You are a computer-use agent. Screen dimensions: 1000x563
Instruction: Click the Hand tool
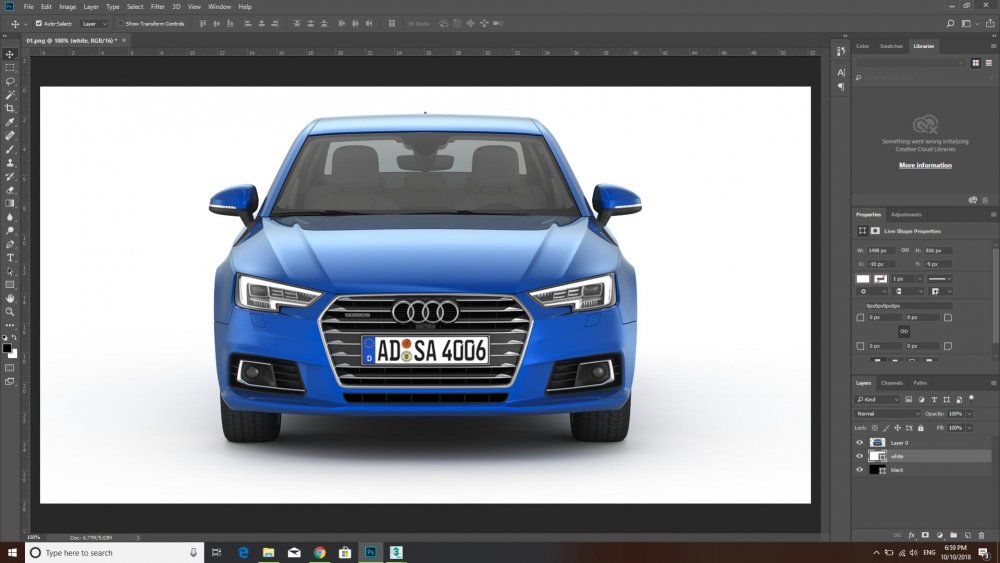pyautogui.click(x=10, y=298)
